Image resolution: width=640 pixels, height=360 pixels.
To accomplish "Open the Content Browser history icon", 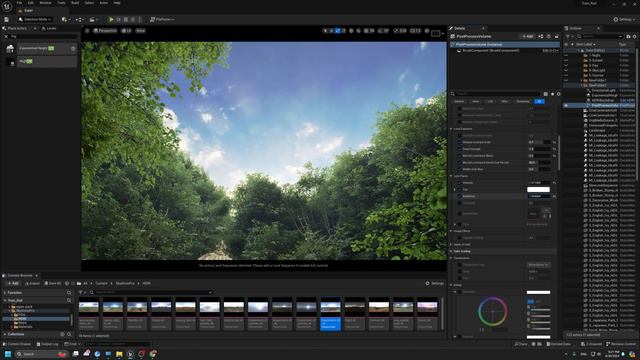I will click(67, 283).
